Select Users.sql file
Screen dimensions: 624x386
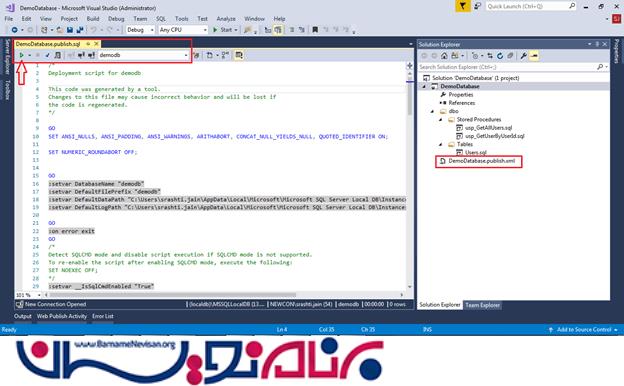pos(476,152)
